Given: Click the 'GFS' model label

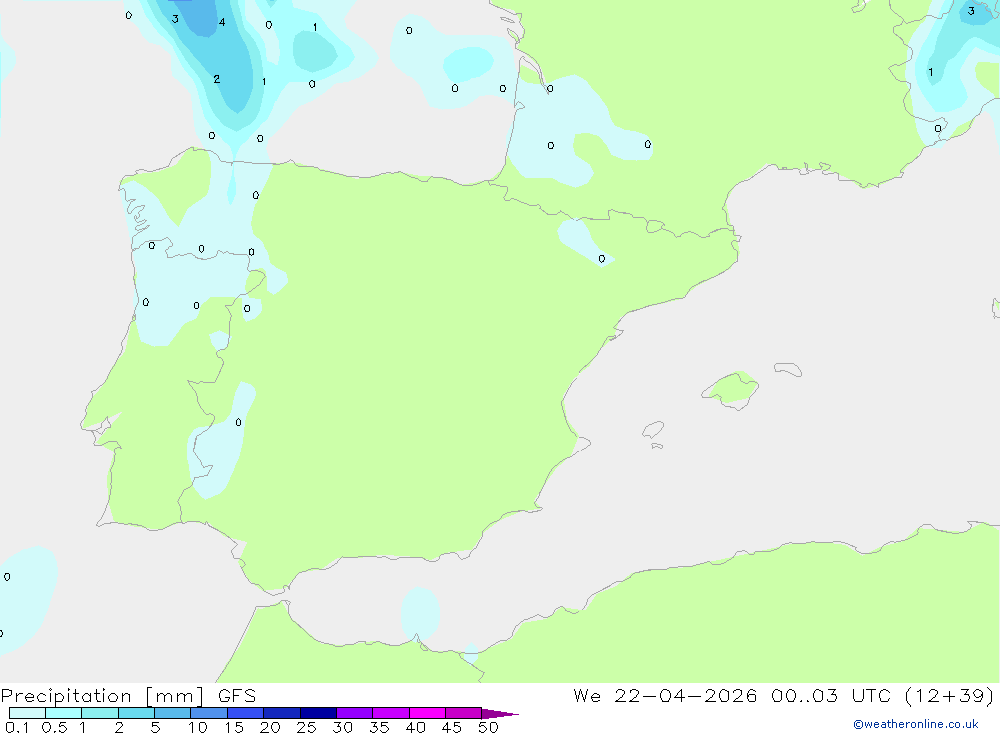Looking at the screenshot, I should pyautogui.click(x=237, y=695).
